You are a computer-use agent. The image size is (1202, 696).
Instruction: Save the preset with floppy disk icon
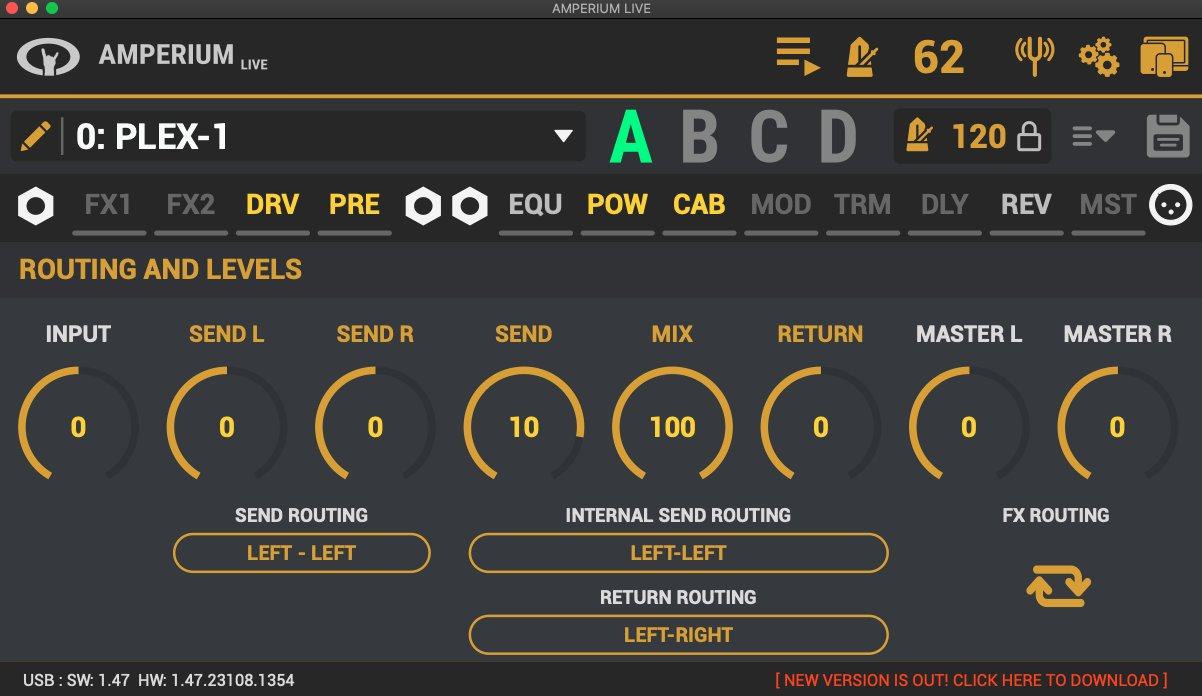(x=1166, y=136)
